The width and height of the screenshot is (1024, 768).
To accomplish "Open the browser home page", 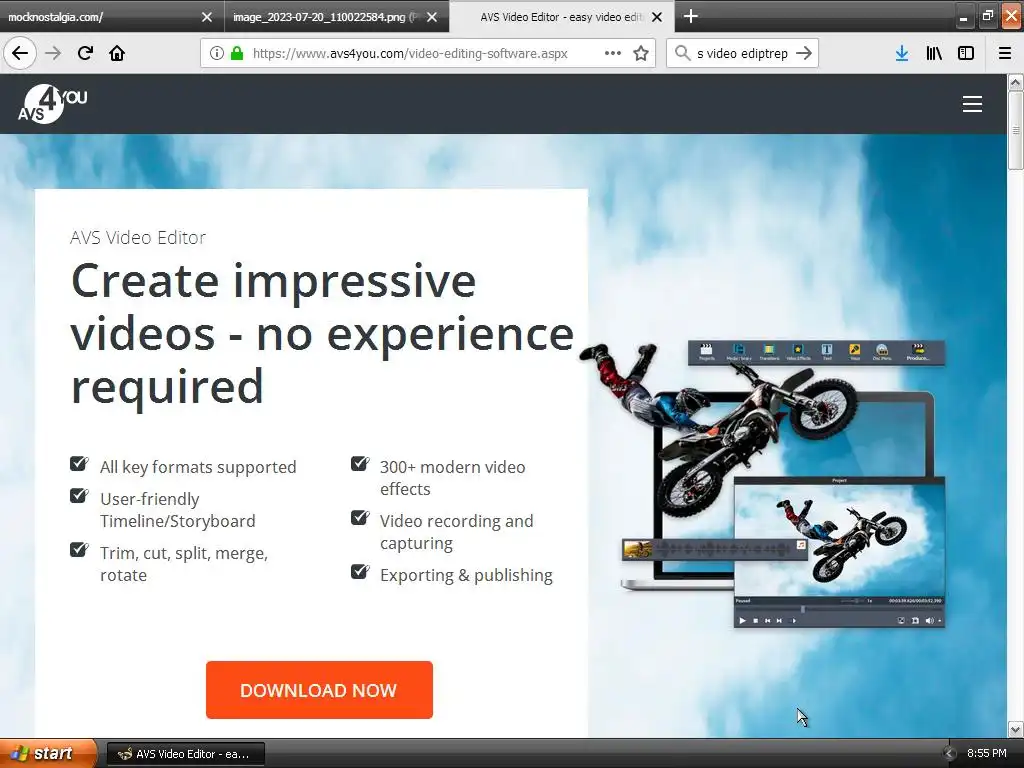I will pos(117,53).
